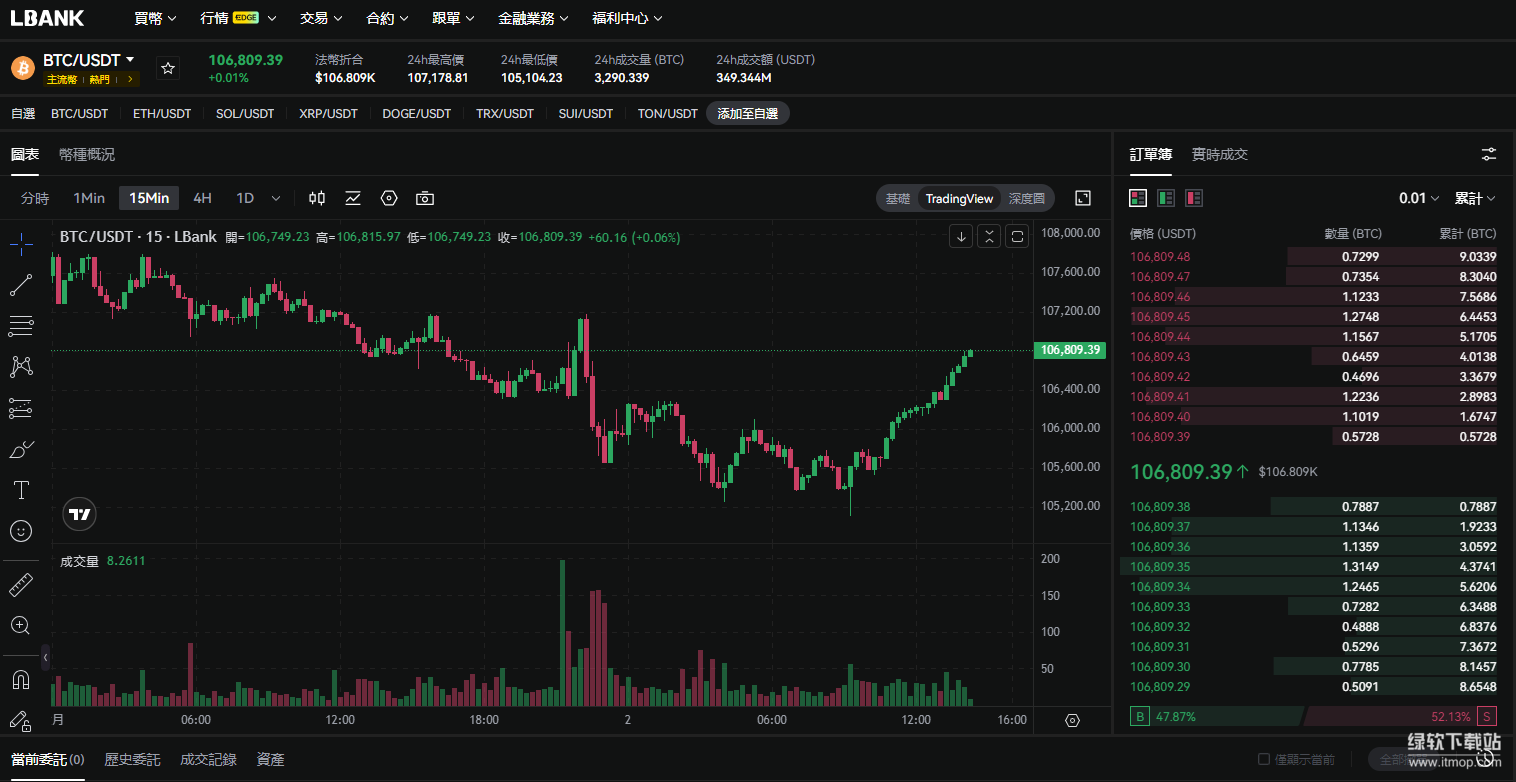
Task: Select ETH/USDT from the watchlist
Action: (x=162, y=113)
